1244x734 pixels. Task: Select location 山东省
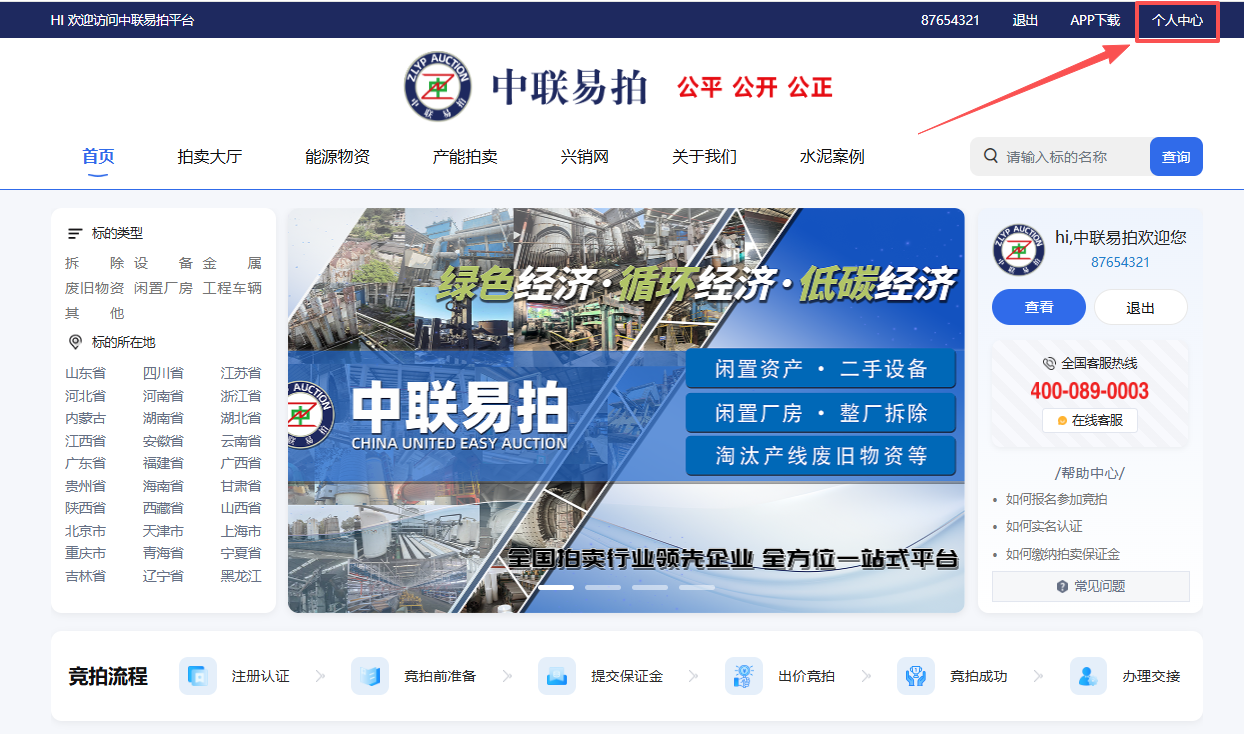coord(85,373)
